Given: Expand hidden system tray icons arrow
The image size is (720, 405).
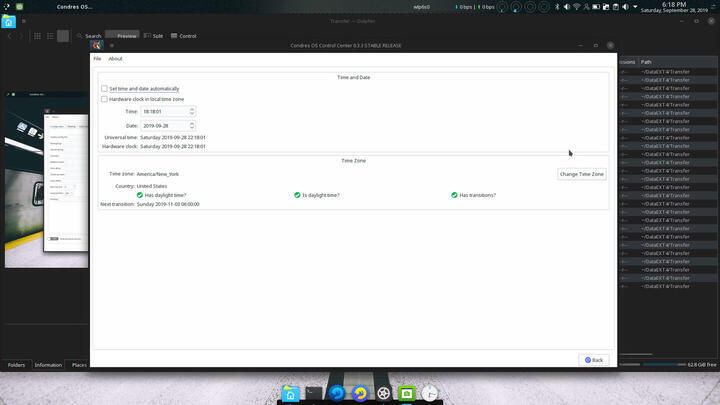Looking at the screenshot, I should (x=635, y=7).
